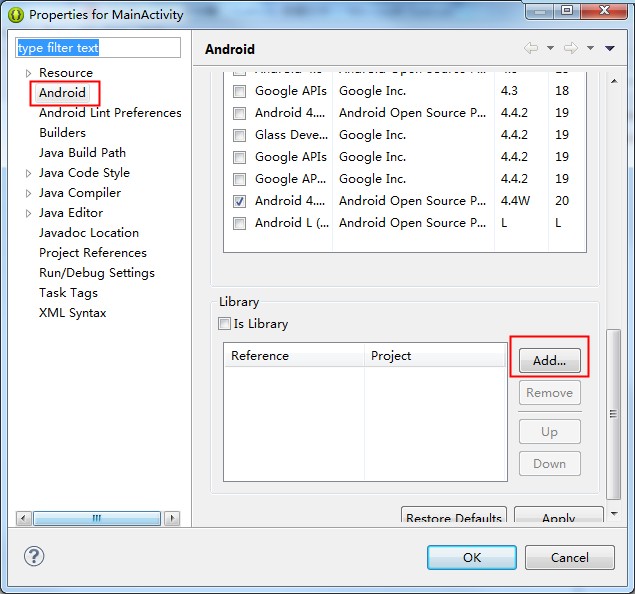Click the type filter text field

tap(98, 48)
